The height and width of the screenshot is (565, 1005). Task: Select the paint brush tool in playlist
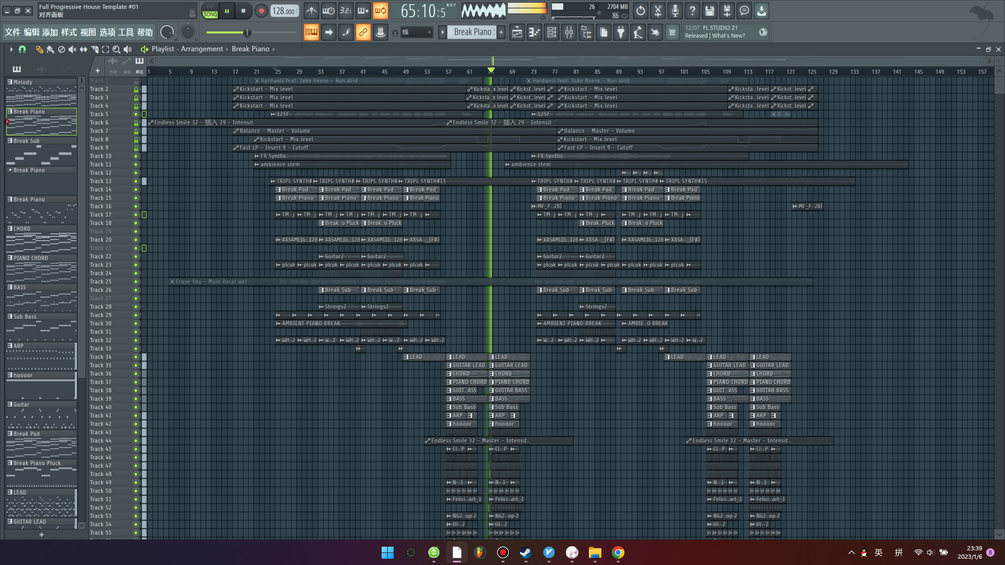50,49
